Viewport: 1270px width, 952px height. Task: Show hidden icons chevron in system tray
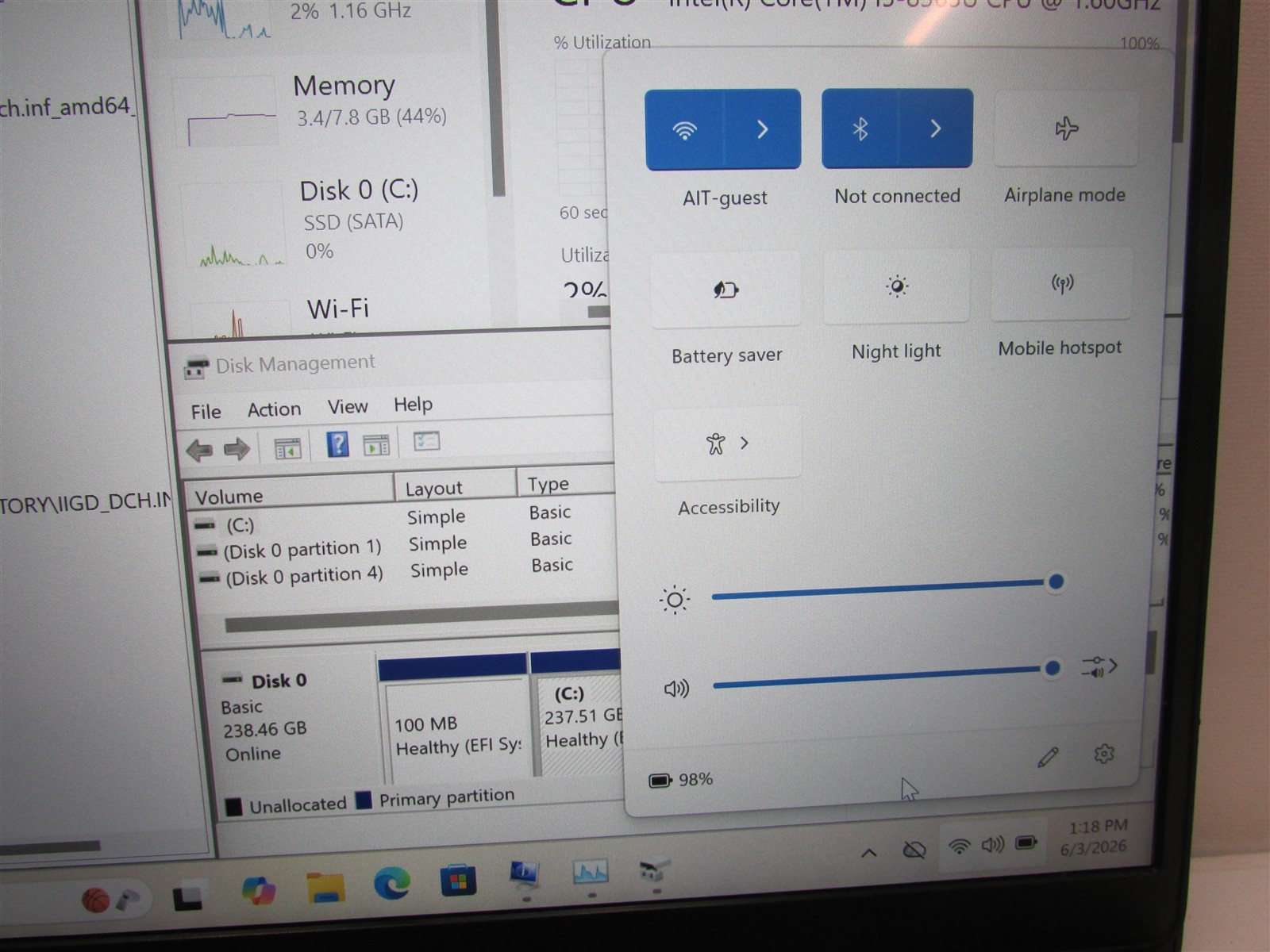868,853
